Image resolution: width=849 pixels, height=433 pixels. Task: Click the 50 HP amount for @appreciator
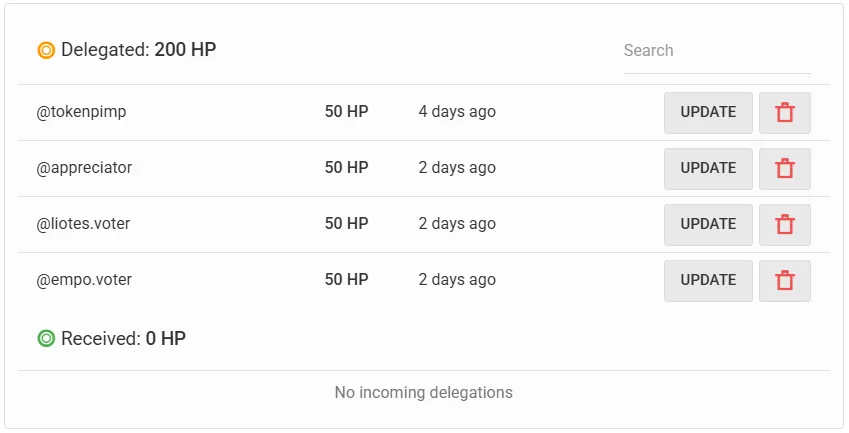347,168
